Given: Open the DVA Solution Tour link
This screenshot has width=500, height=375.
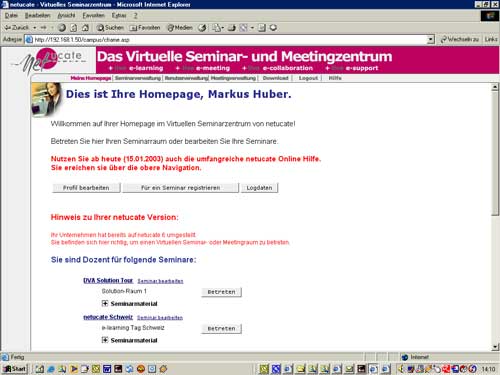Looking at the screenshot, I should (x=108, y=280).
